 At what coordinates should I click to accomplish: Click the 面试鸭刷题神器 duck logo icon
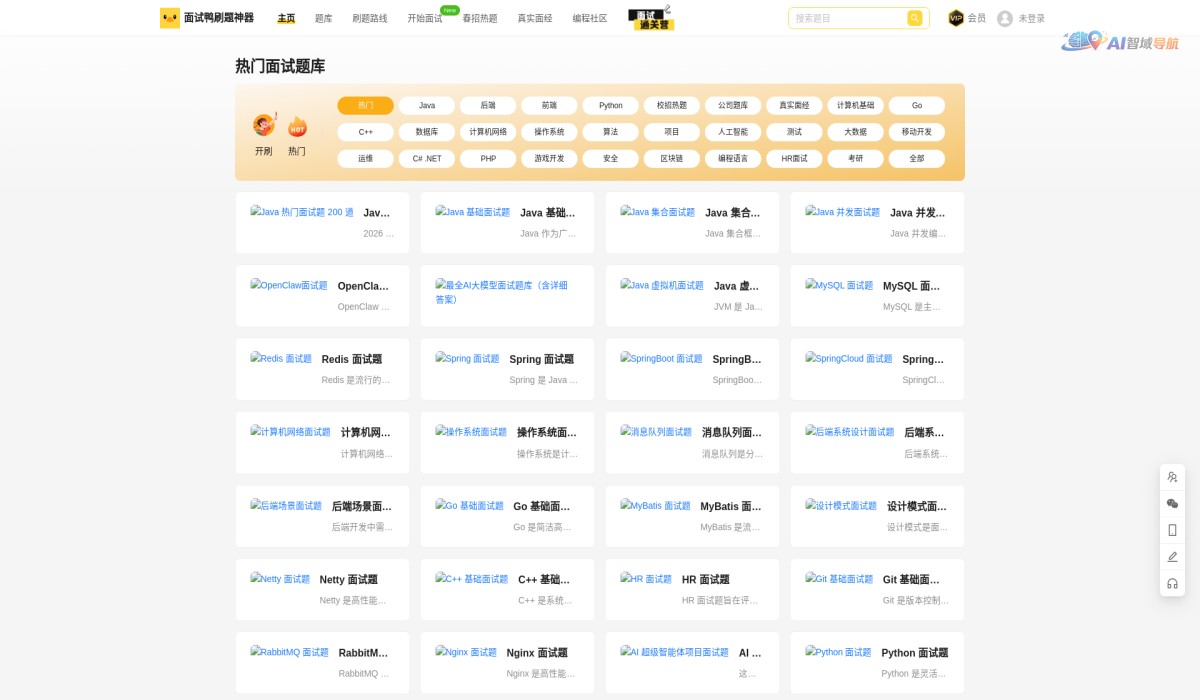pos(169,17)
